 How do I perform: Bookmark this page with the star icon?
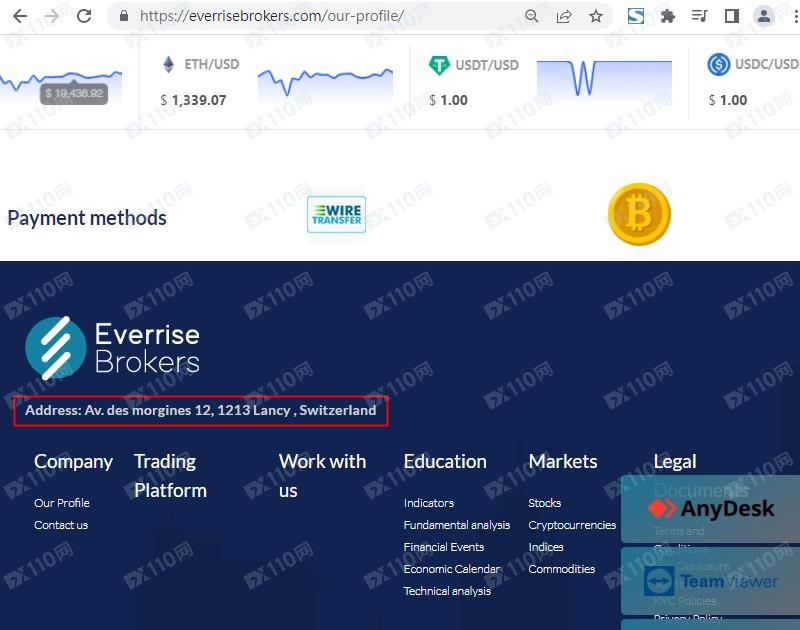596,16
